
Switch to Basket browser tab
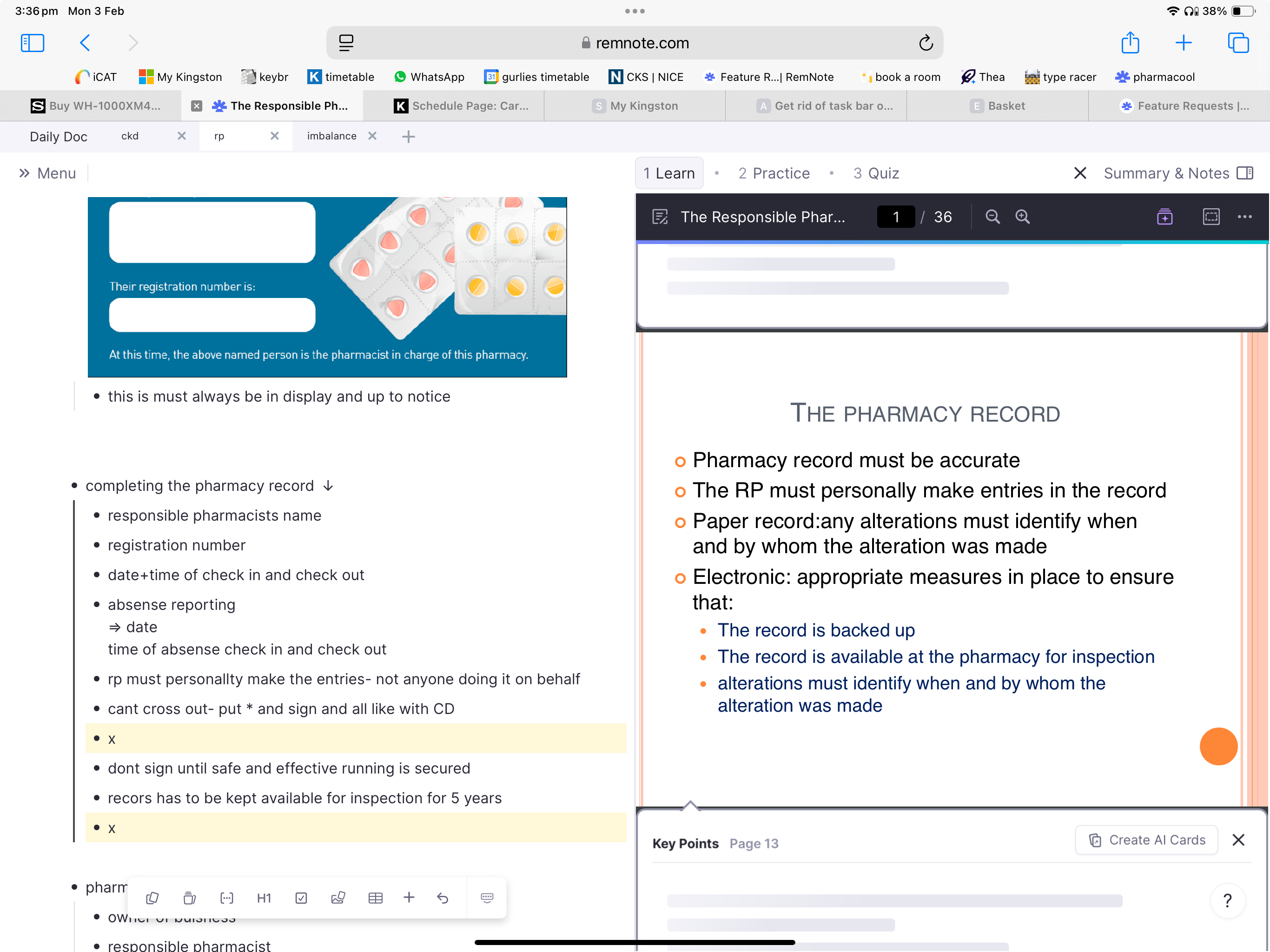pos(997,106)
